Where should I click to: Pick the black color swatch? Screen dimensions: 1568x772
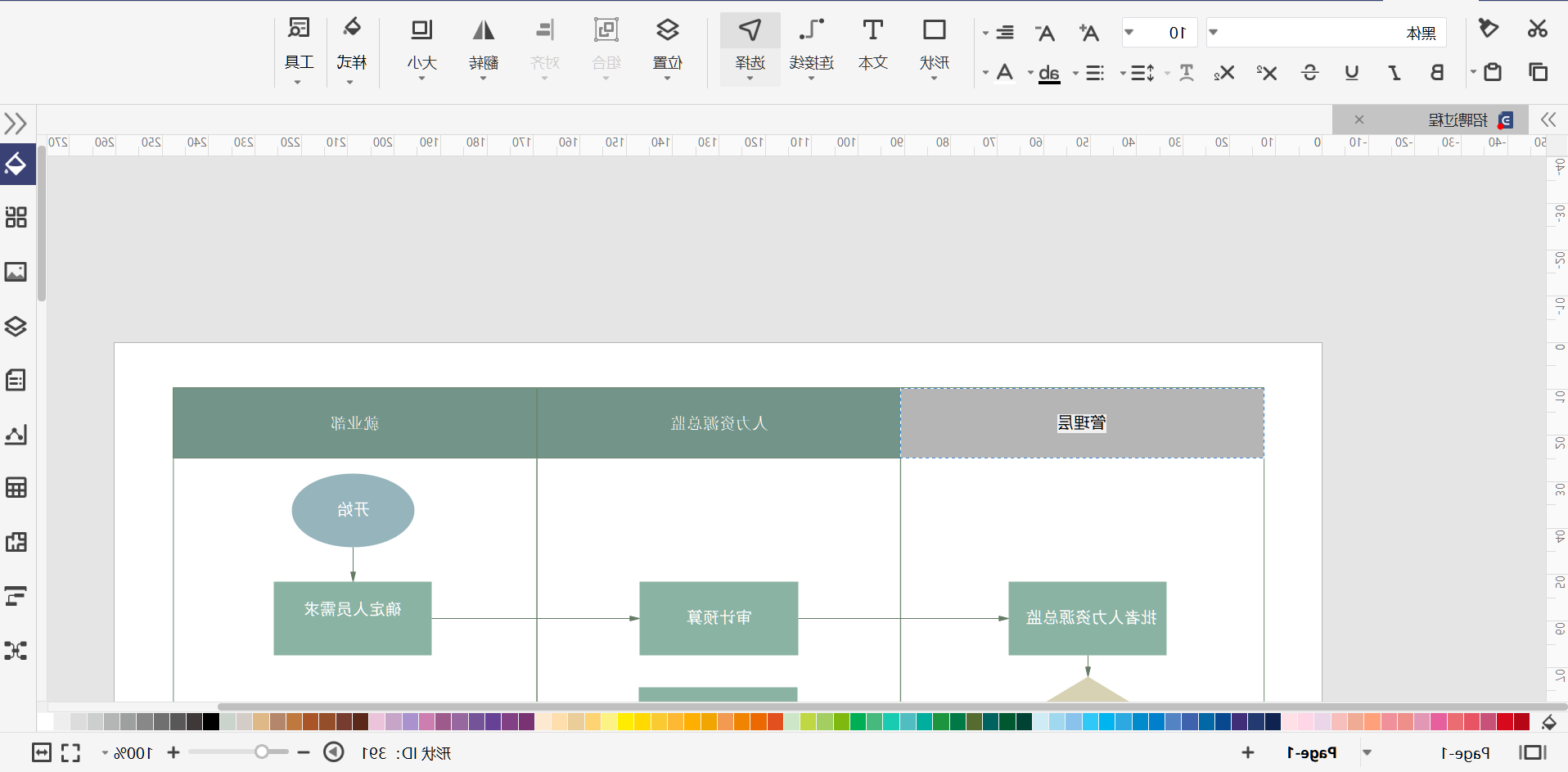point(211,721)
